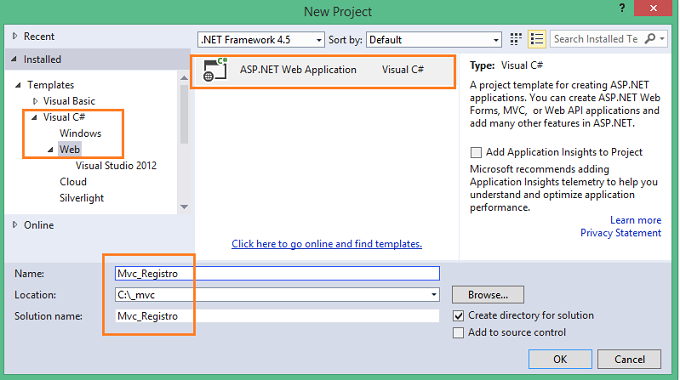Image resolution: width=680 pixels, height=380 pixels.
Task: Switch to medium list view icon
Action: point(536,39)
